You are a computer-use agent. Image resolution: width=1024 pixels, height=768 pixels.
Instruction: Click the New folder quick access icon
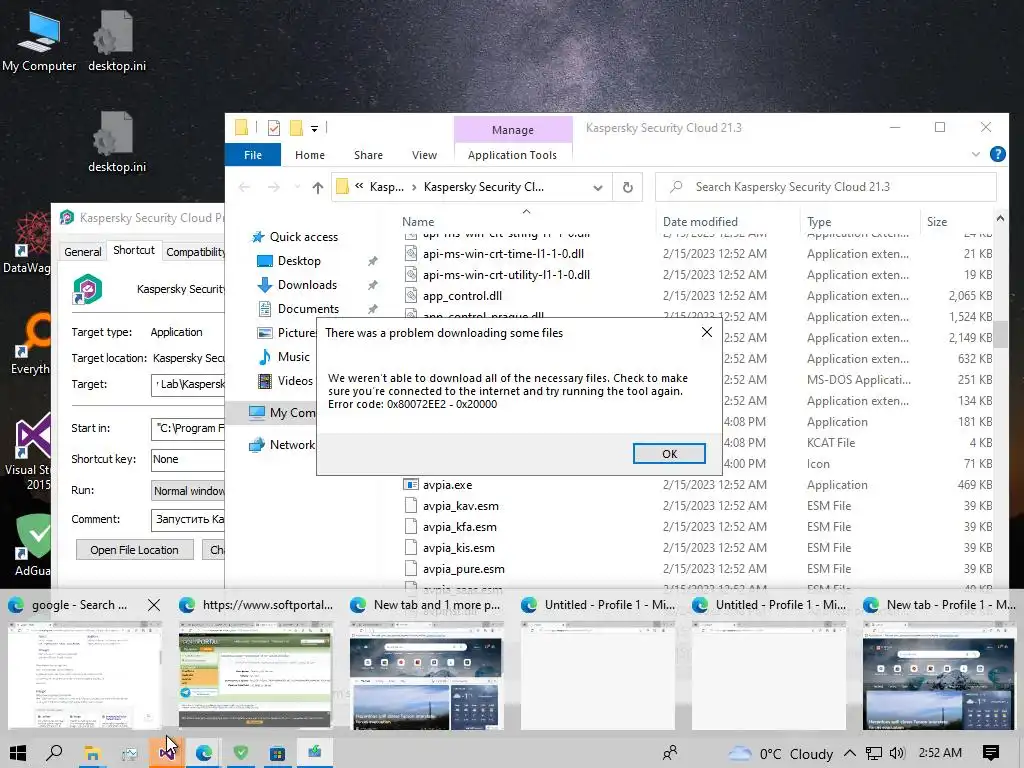296,128
